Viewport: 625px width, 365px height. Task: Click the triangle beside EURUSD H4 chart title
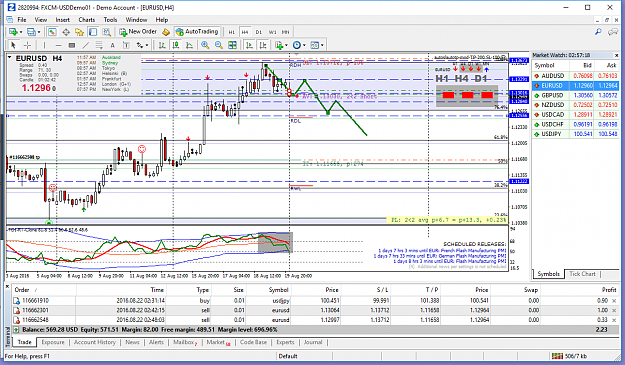[10, 58]
